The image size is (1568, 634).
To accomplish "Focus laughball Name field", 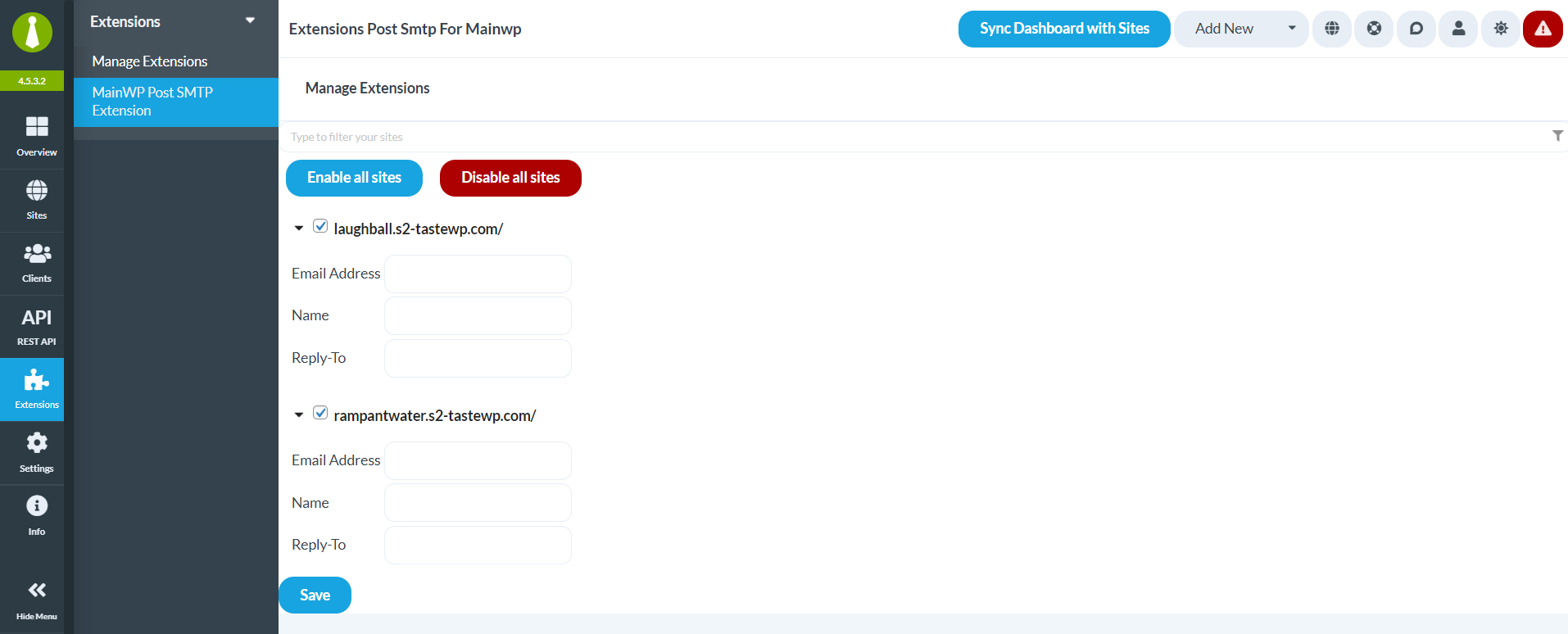I will point(478,315).
